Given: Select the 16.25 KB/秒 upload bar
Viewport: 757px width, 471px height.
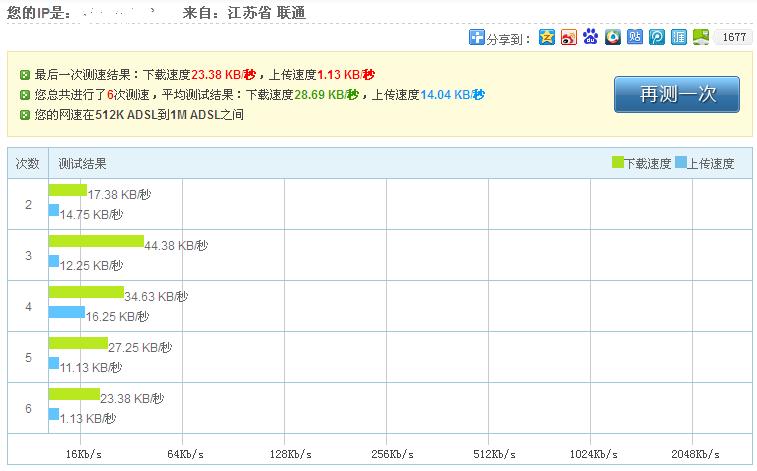Looking at the screenshot, I should (x=67, y=312).
